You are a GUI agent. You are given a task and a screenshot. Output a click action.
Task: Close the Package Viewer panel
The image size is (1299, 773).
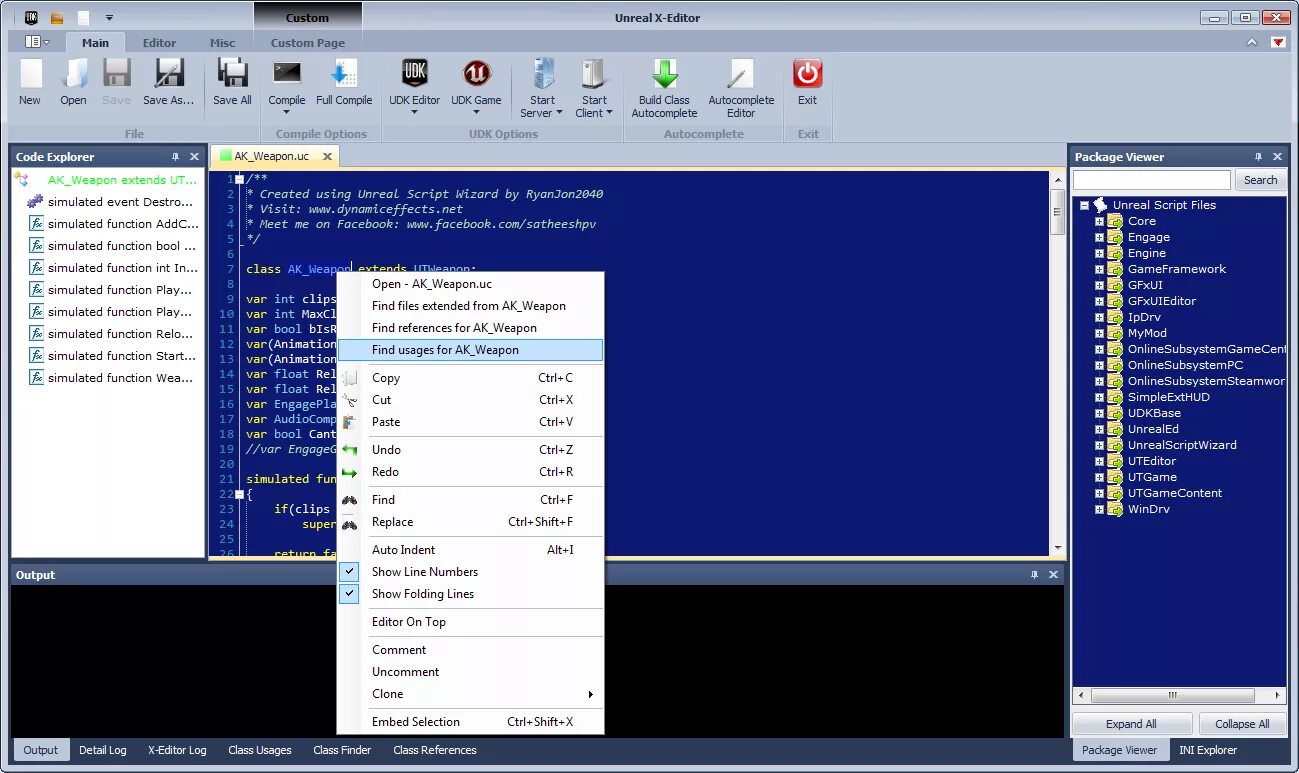click(x=1277, y=157)
